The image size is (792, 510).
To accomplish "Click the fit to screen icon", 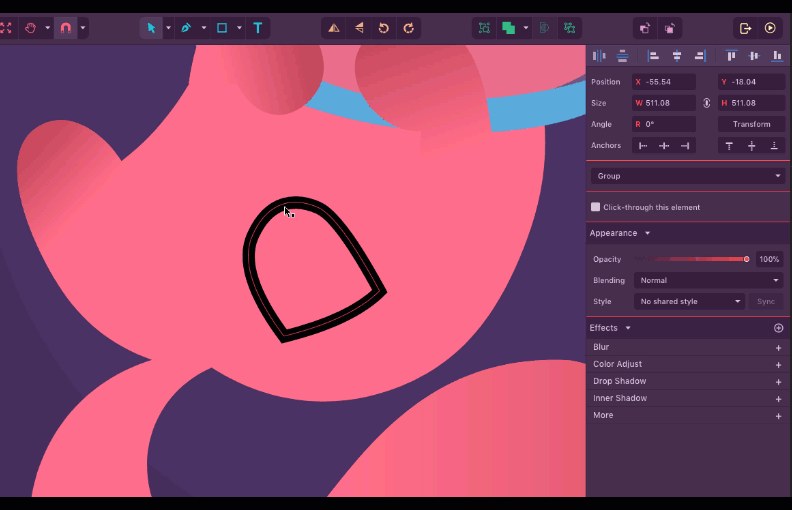I will tap(6, 28).
